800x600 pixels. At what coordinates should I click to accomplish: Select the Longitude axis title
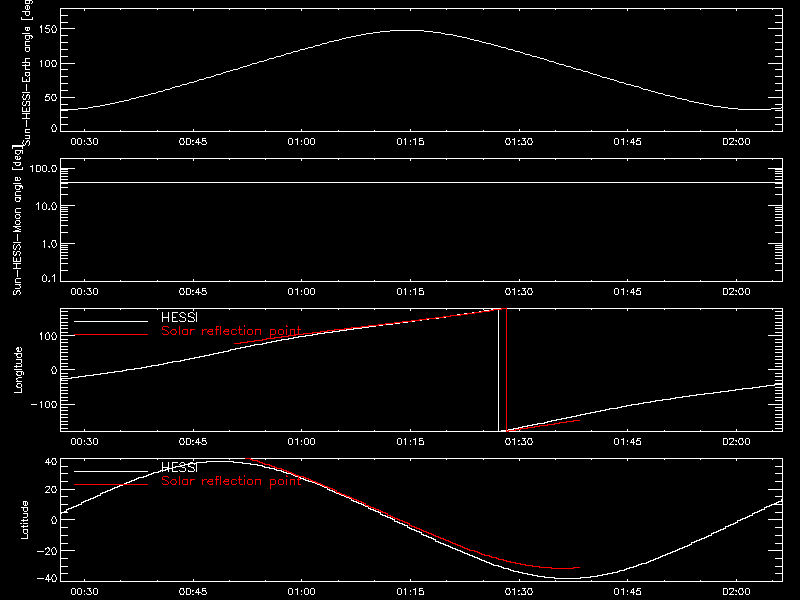point(18,370)
